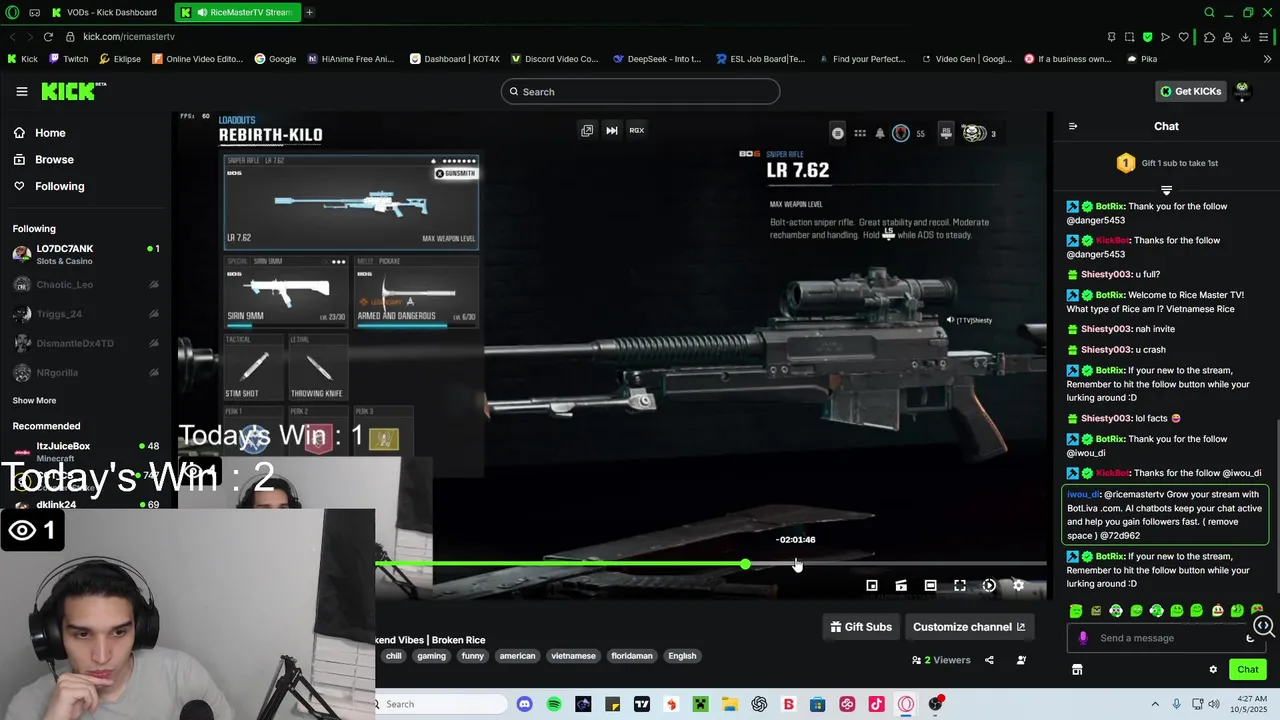Open Triggs_24 channel in sidebar

click(86, 314)
